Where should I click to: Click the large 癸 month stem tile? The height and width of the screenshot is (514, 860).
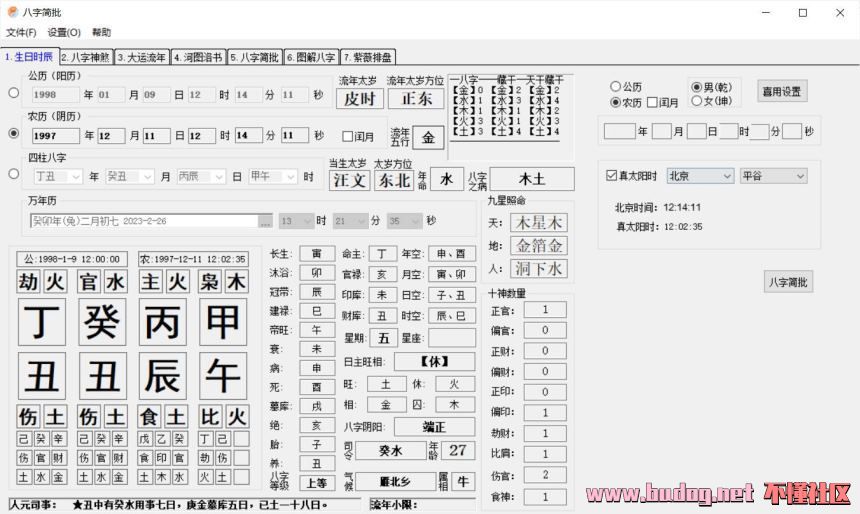point(101,323)
